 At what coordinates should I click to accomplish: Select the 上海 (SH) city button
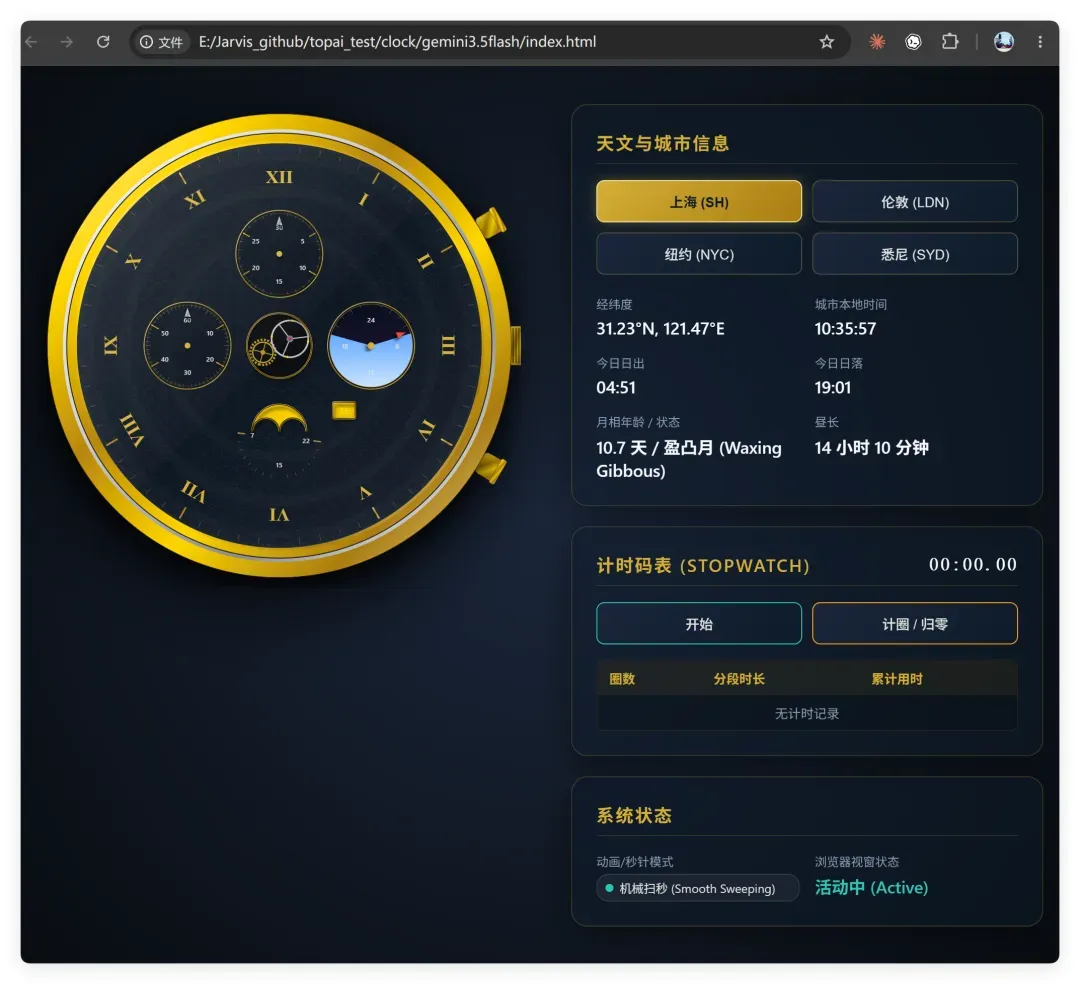pyautogui.click(x=698, y=201)
